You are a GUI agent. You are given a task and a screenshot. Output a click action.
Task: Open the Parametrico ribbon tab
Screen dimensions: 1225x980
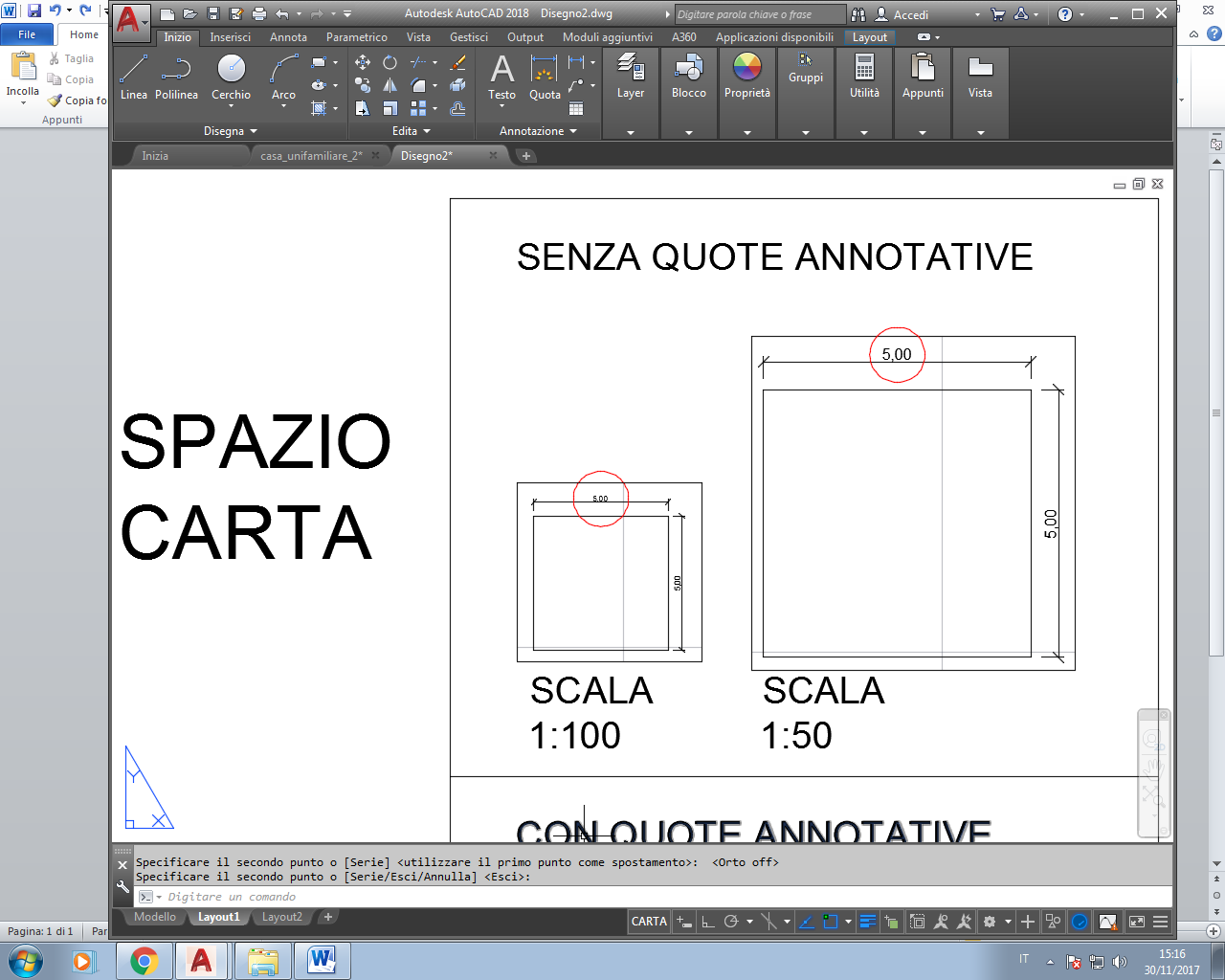coord(356,37)
